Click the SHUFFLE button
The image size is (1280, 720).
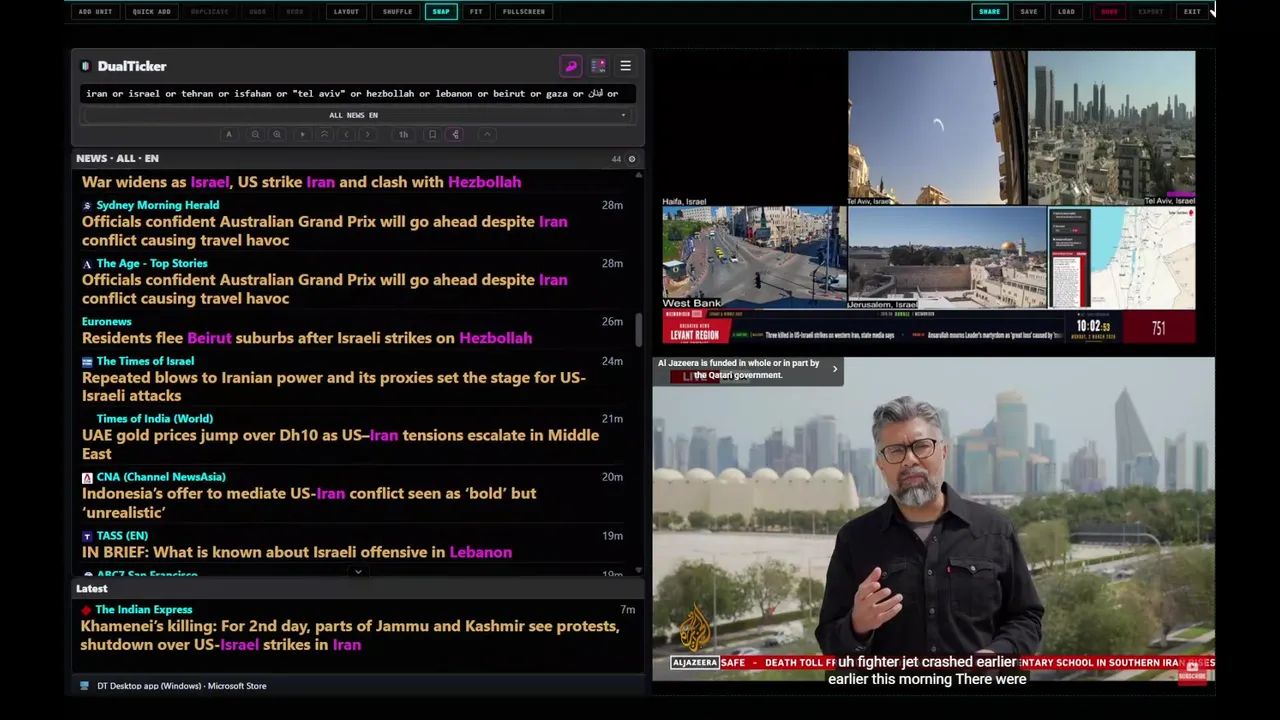pos(397,11)
